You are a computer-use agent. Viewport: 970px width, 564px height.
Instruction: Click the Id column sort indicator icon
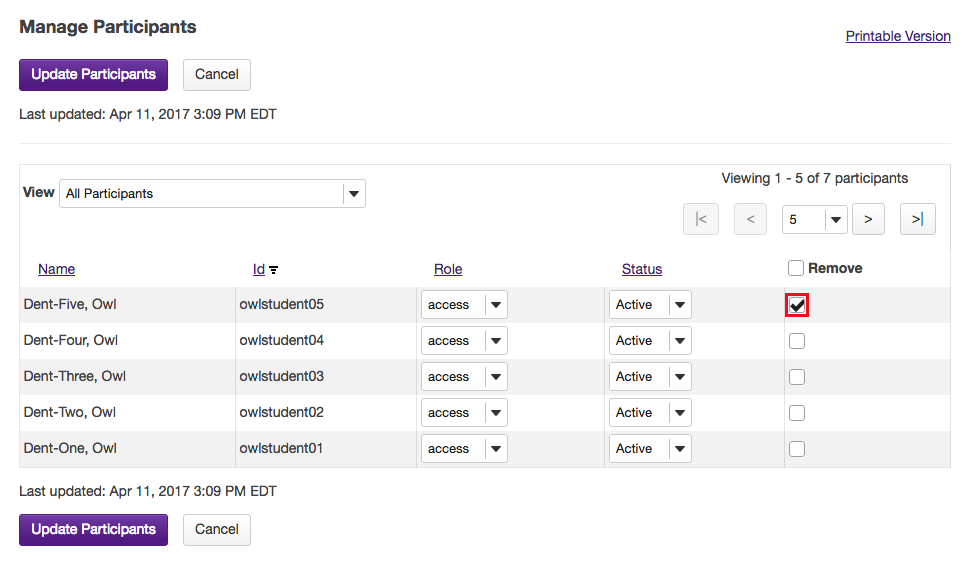tap(274, 270)
